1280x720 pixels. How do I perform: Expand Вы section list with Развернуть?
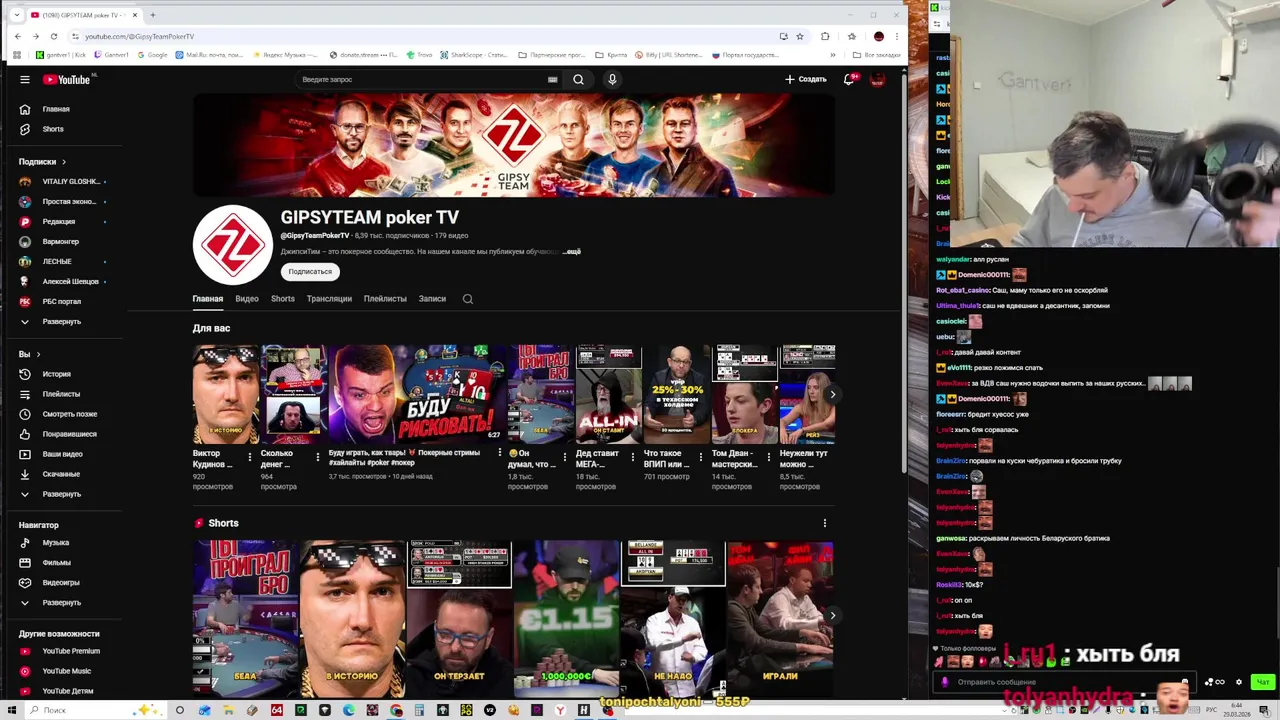tap(60, 494)
